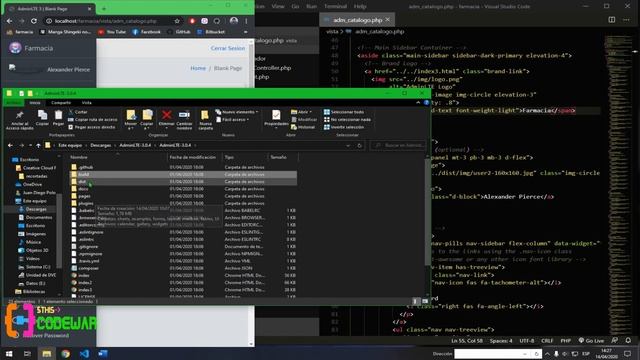This screenshot has width=640, height=360.
Task: Select Música in the navigation pane
Action: coord(33,242)
